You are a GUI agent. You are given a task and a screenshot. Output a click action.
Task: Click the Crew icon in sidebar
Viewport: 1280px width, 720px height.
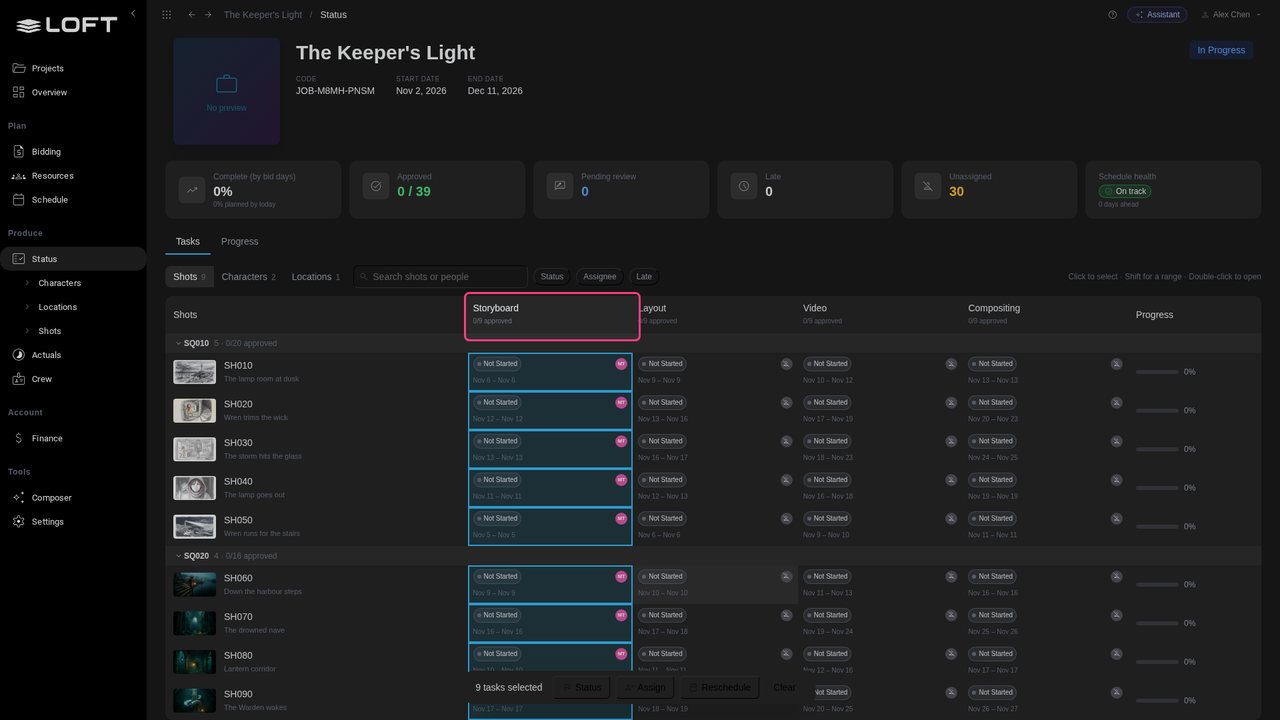19,379
